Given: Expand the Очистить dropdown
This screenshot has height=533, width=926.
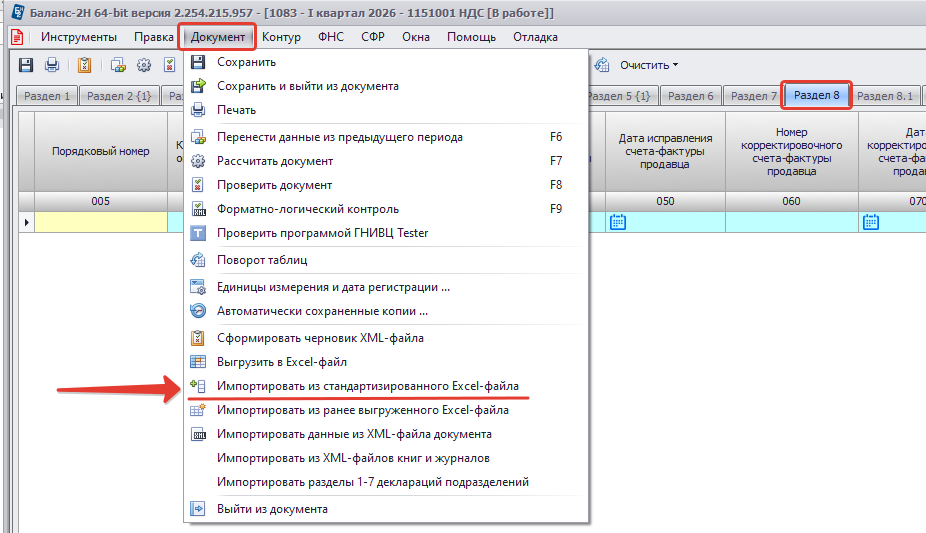Looking at the screenshot, I should pyautogui.click(x=648, y=65).
